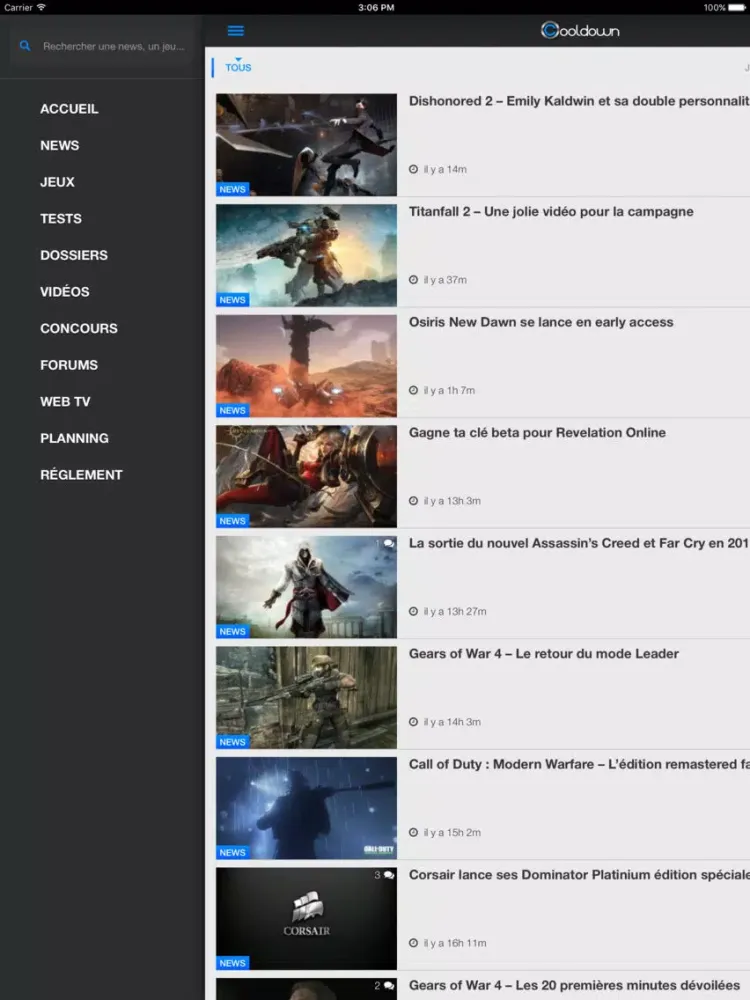Click NEWS badge on Gears of War Leader thumbnail

(x=232, y=742)
